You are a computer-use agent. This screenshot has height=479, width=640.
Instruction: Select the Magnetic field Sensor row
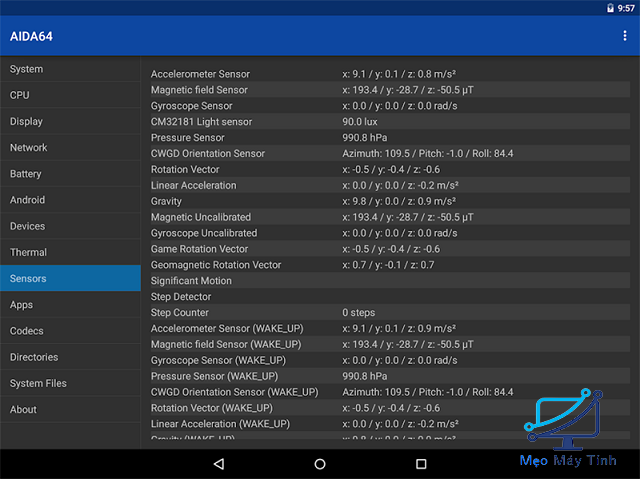point(390,90)
